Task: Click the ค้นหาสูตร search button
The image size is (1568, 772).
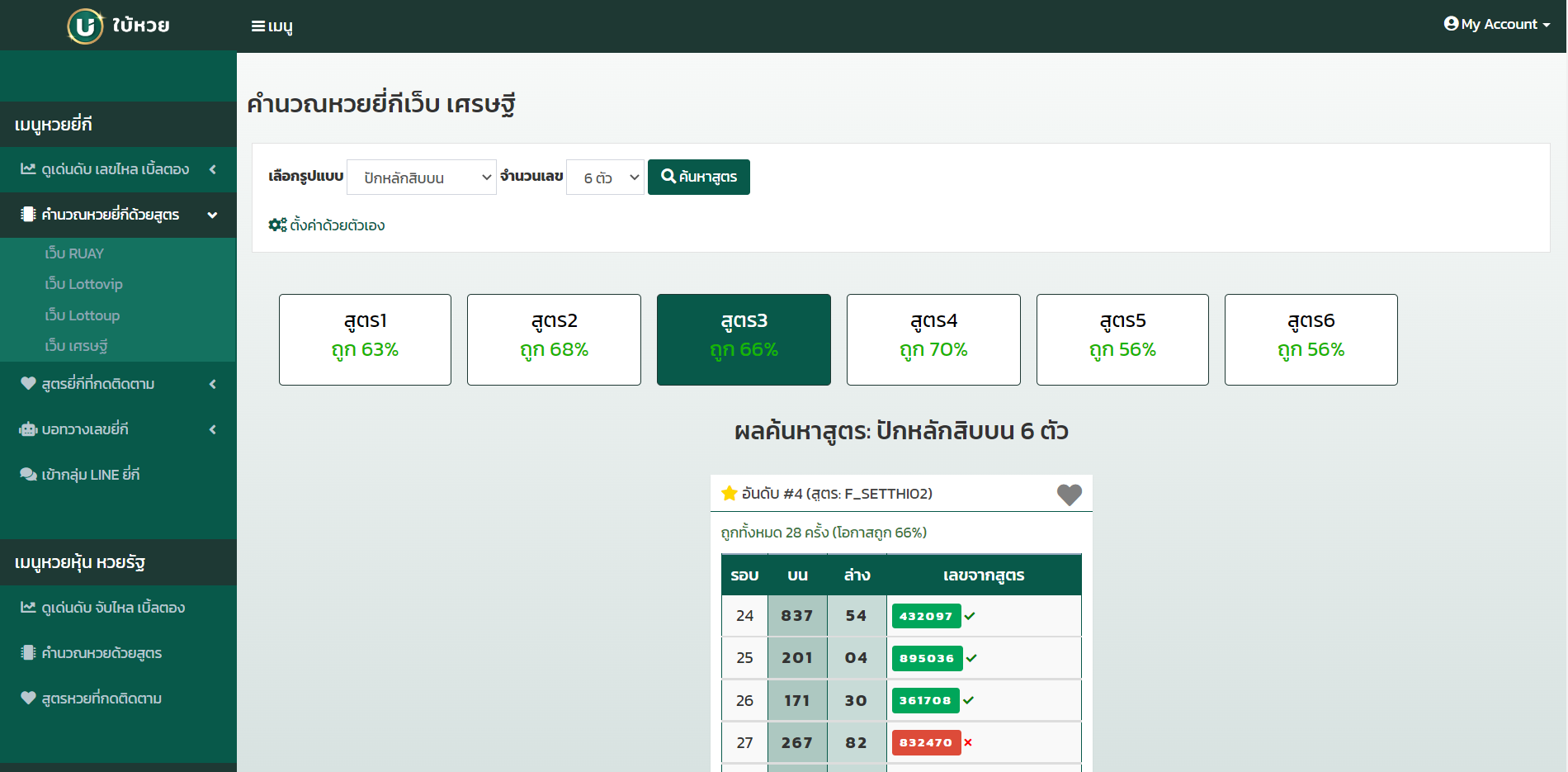Action: pos(698,177)
